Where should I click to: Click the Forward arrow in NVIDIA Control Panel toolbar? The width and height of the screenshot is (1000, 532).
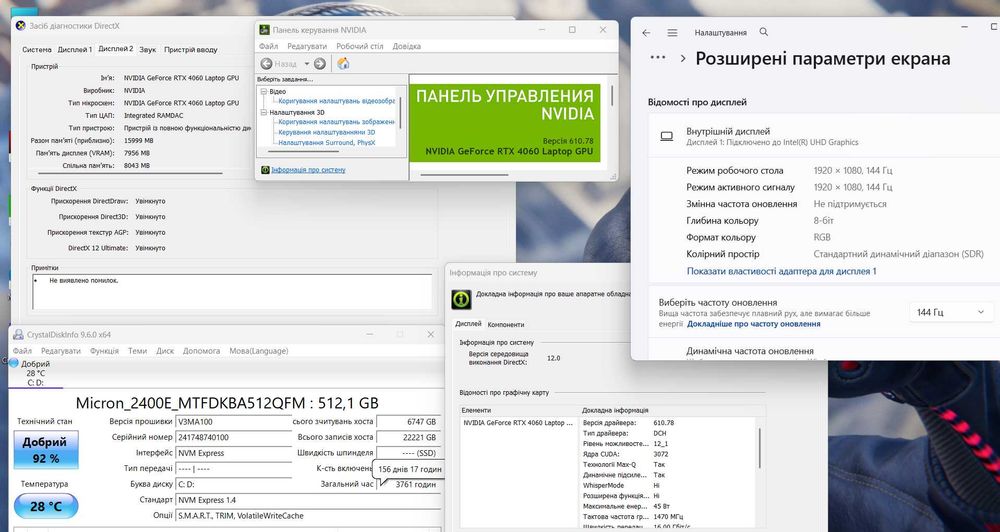coord(320,64)
